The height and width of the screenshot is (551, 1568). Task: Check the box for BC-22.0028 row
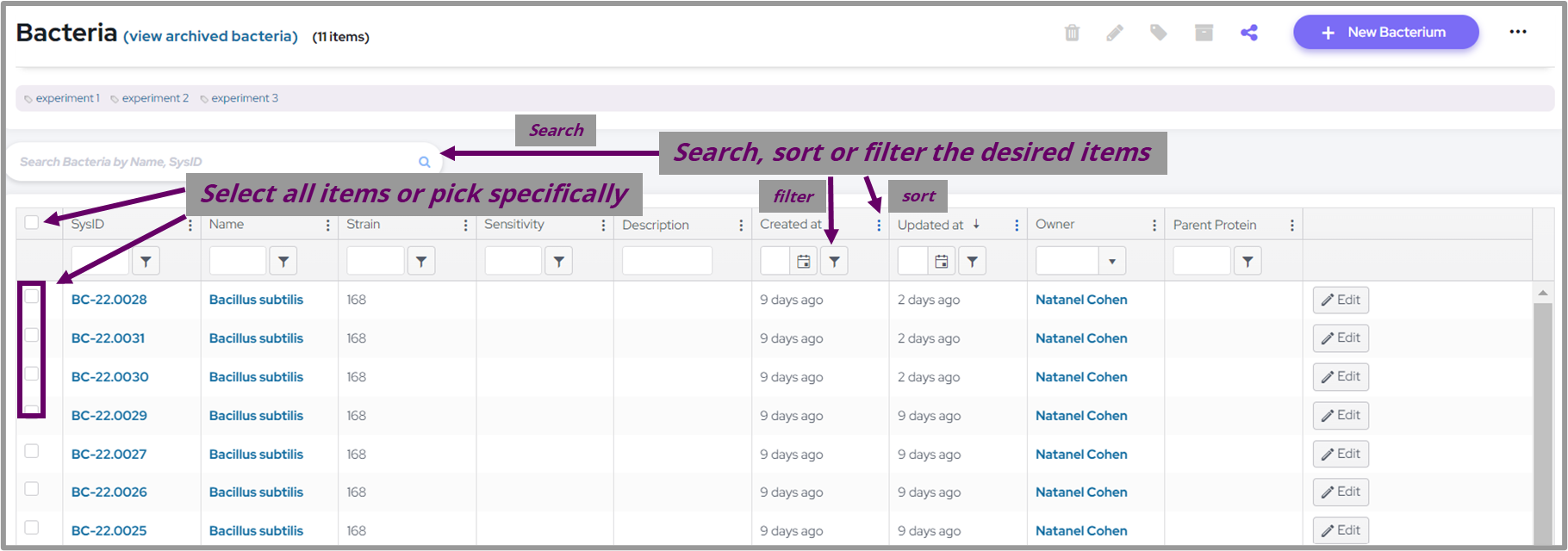[32, 296]
